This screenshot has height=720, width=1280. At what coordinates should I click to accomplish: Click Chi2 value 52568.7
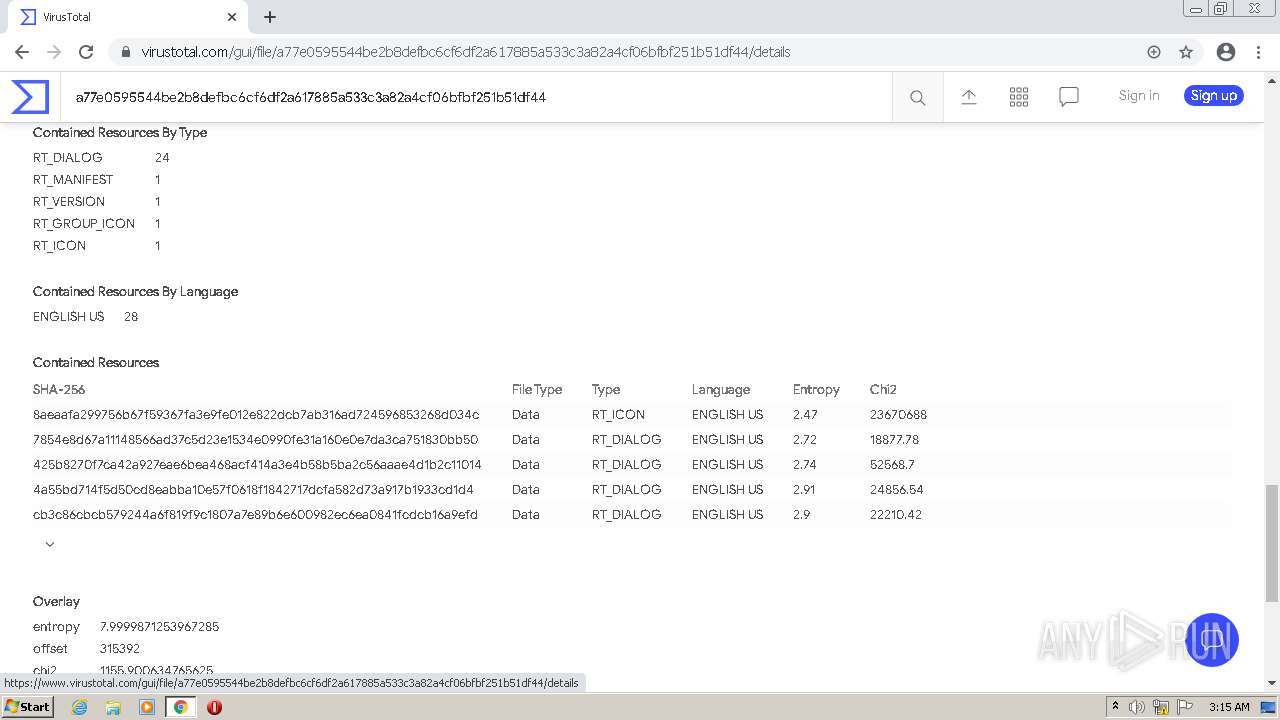click(x=892, y=465)
